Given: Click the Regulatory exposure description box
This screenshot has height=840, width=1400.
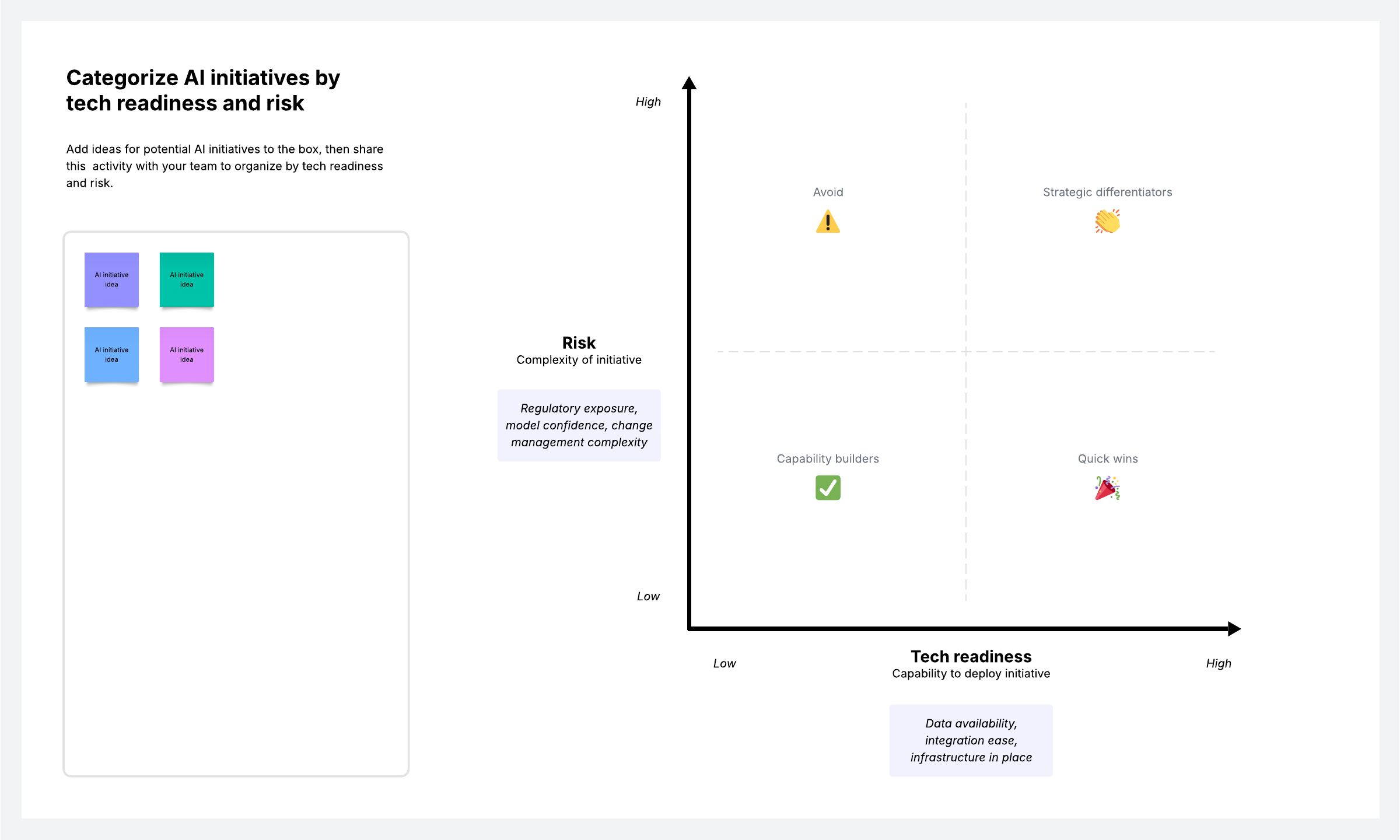Looking at the screenshot, I should tap(579, 425).
